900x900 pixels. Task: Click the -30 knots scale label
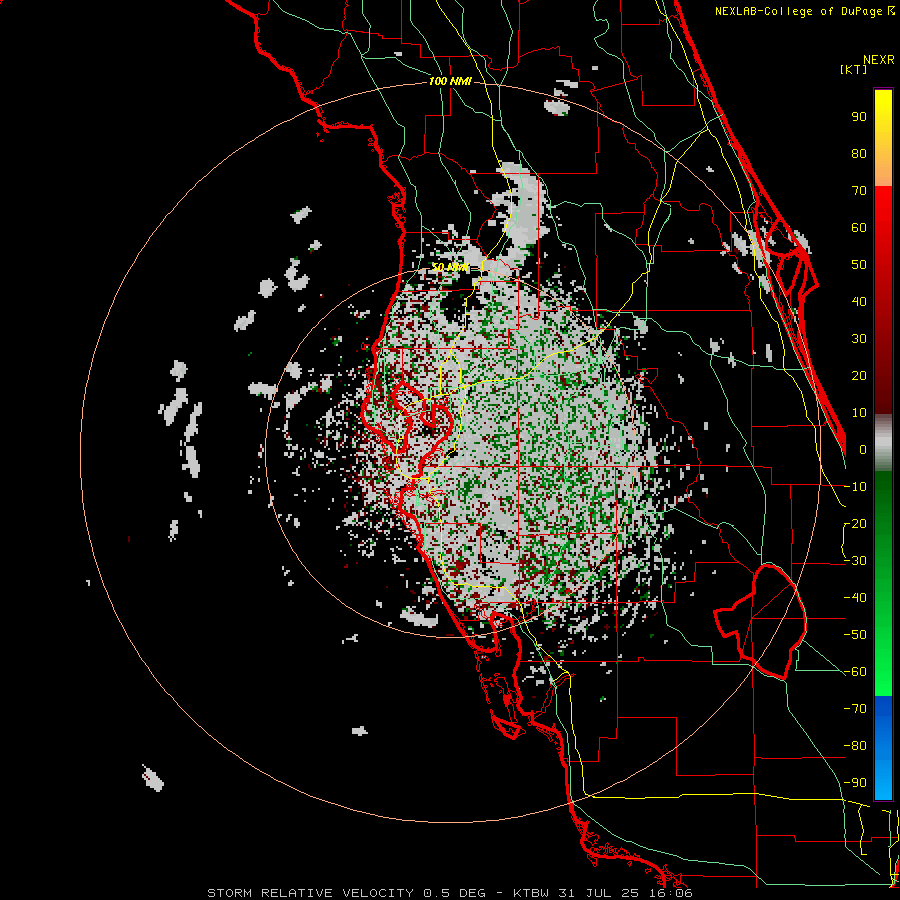click(855, 561)
